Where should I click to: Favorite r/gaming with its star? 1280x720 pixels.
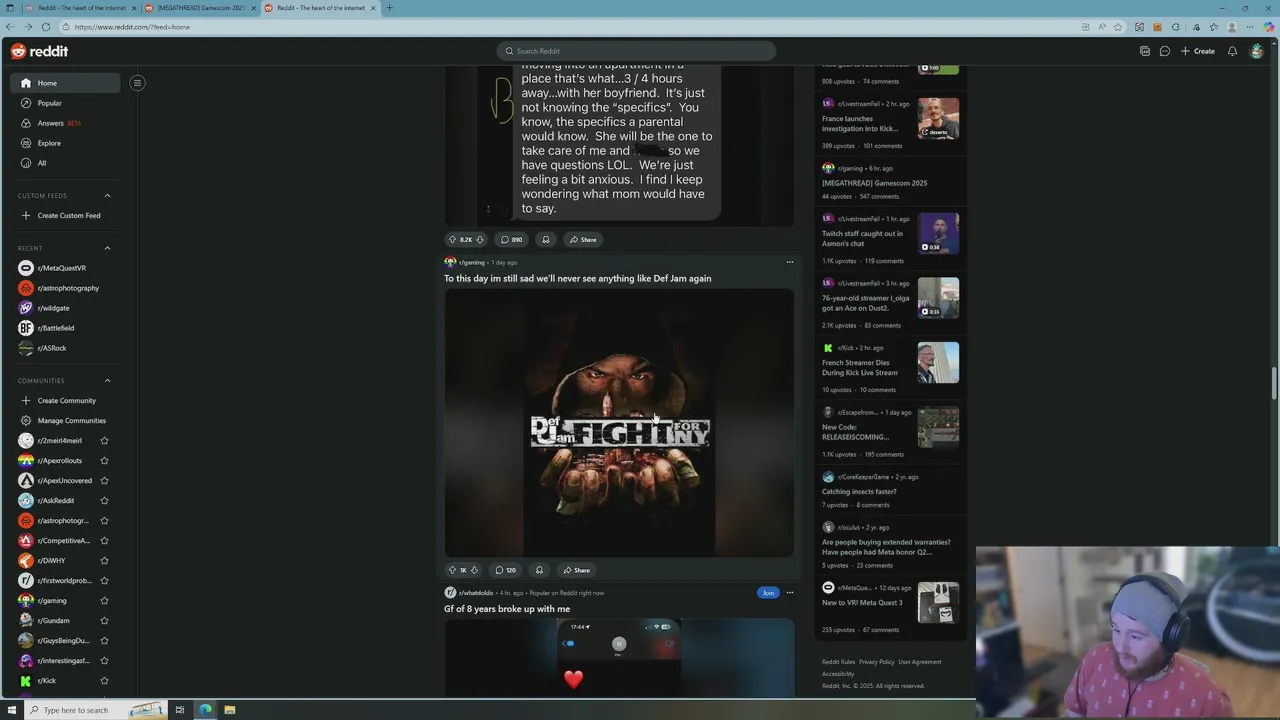click(x=104, y=600)
